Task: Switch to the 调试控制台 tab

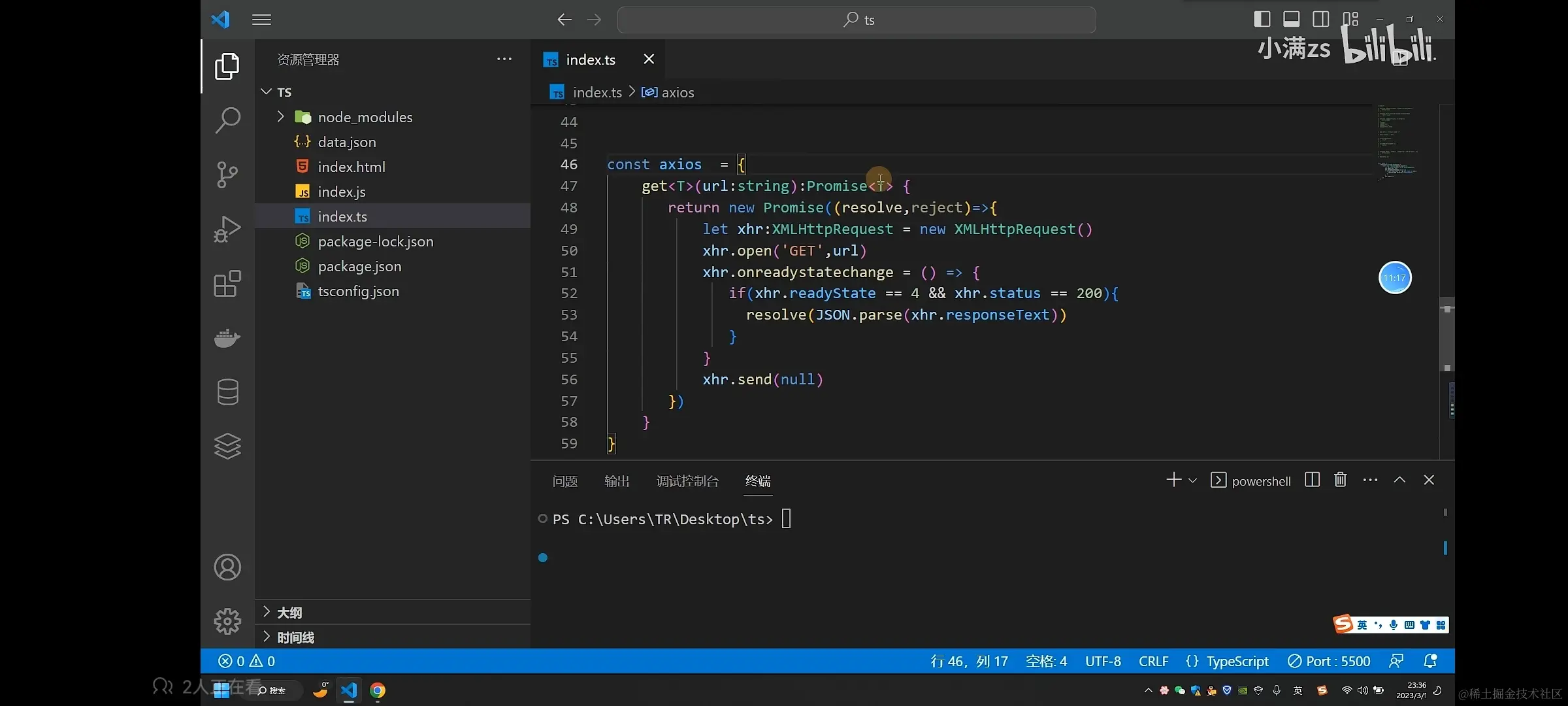Action: pyautogui.click(x=687, y=481)
